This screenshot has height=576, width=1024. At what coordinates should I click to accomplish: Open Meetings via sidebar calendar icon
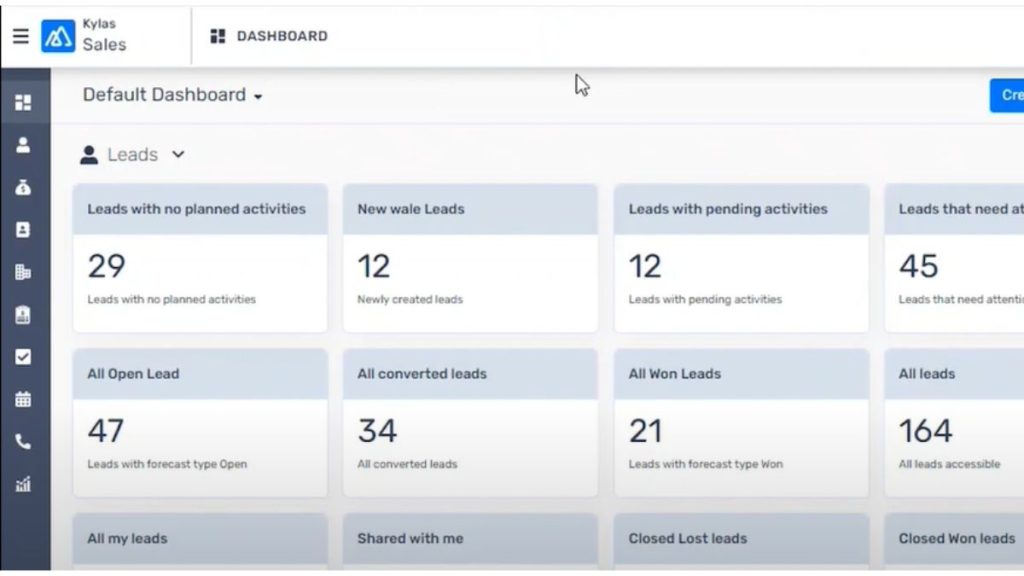(x=23, y=399)
